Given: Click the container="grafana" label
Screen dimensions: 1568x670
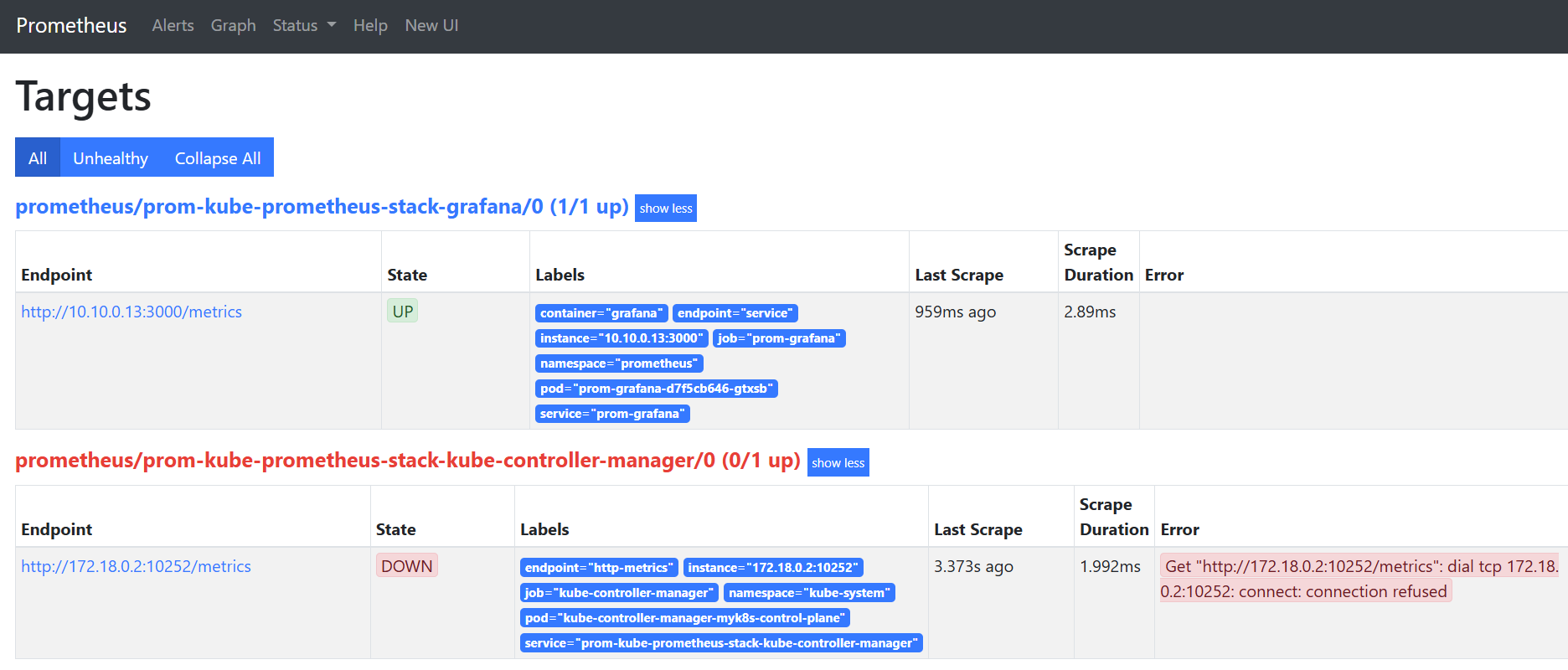Looking at the screenshot, I should (601, 313).
